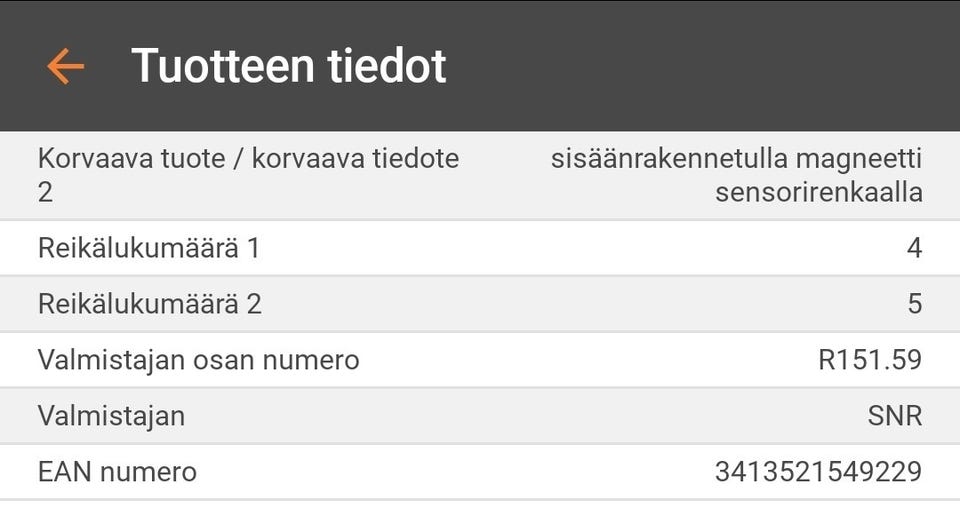The width and height of the screenshot is (960, 508).
Task: Click the "2" below the Korvaava tuote label
Action: coord(45,192)
